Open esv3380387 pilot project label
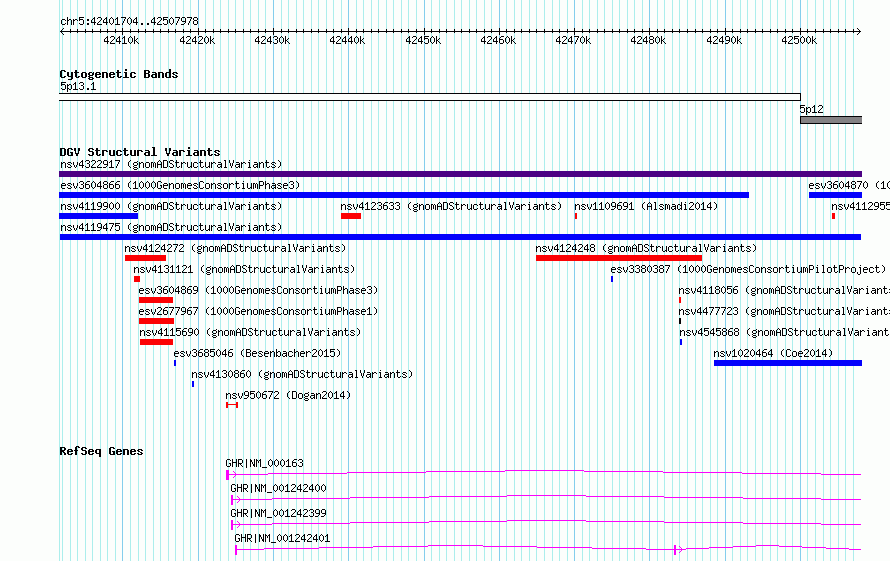Viewport: 890px width, 561px height. tap(748, 269)
